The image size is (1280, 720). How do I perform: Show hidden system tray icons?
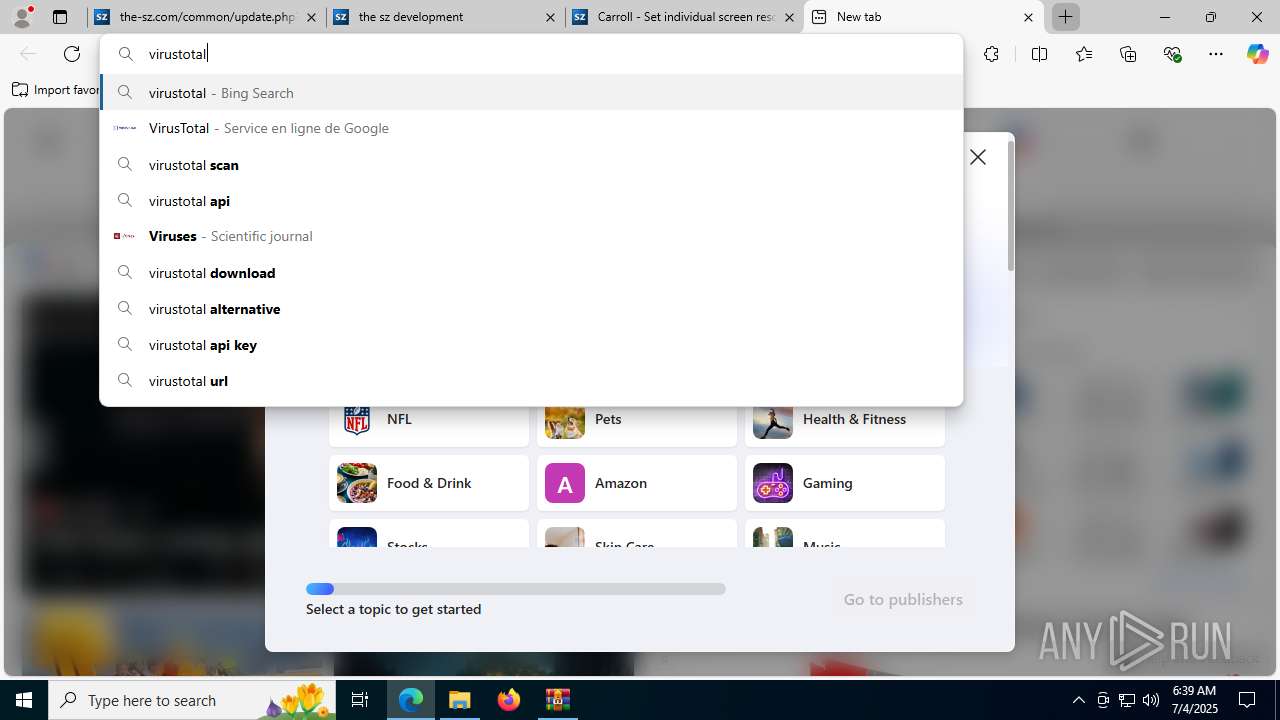point(1078,700)
